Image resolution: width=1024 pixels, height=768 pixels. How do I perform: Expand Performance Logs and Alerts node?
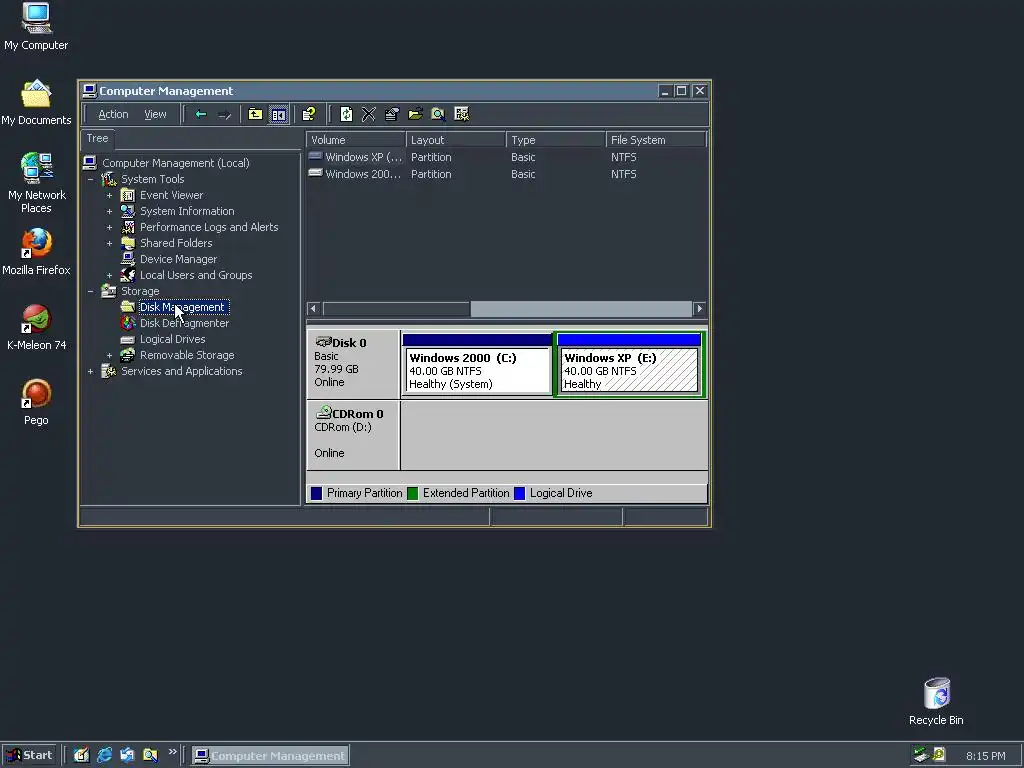tap(109, 227)
